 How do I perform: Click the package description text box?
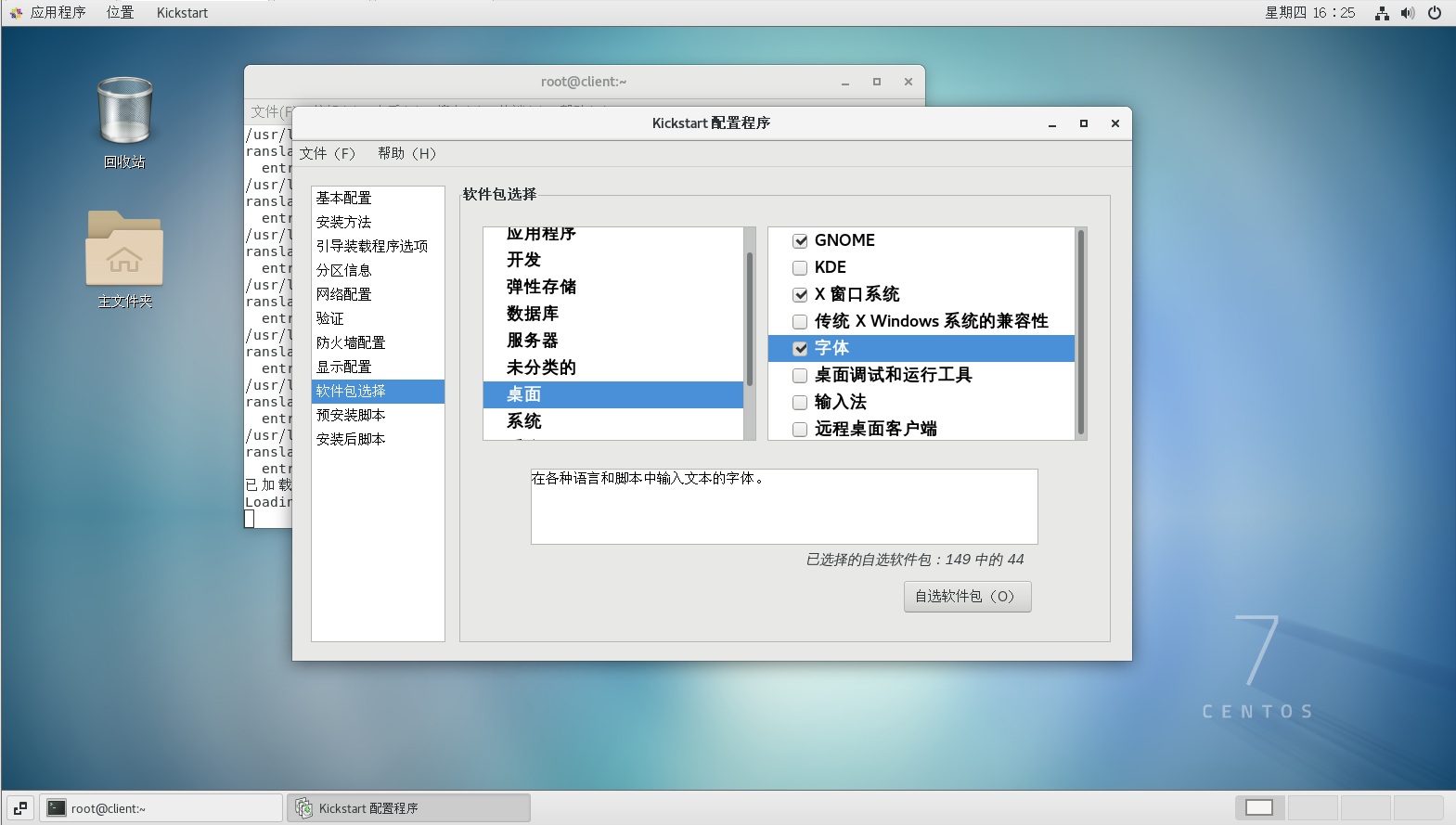point(784,507)
